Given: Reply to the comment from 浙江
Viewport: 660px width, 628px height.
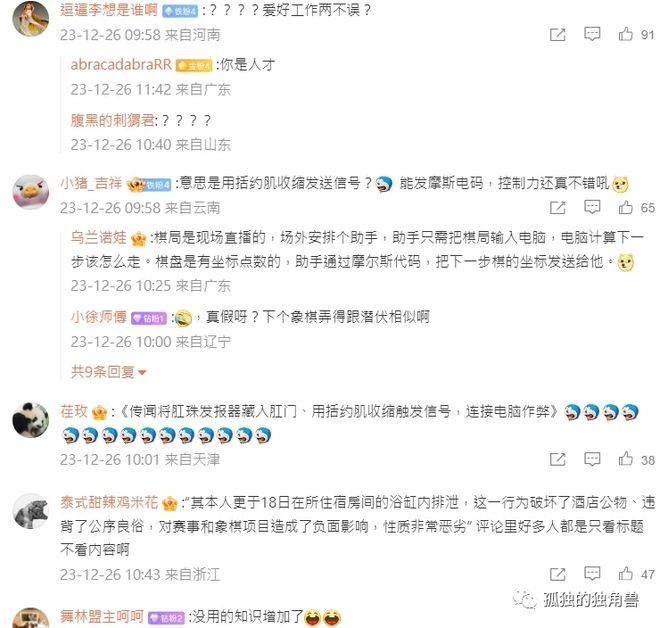Looking at the screenshot, I should (592, 574).
